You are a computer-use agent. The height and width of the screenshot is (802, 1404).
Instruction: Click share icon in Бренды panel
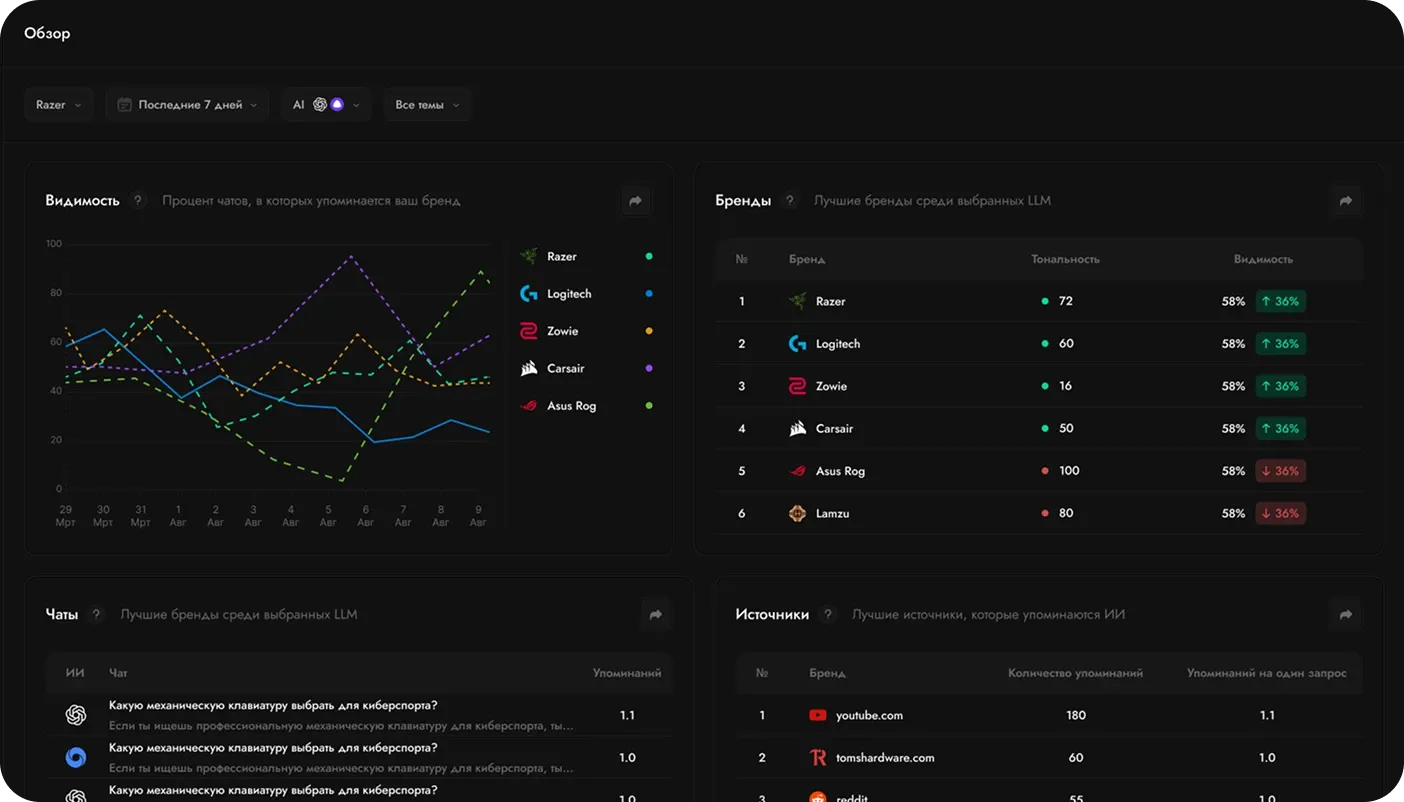[x=1346, y=201]
